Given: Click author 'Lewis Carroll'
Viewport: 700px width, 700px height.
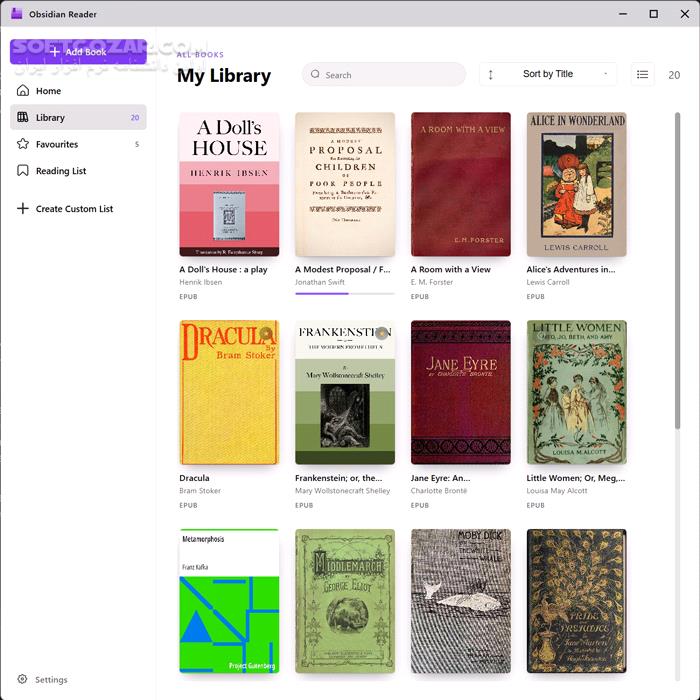Looking at the screenshot, I should tap(548, 282).
